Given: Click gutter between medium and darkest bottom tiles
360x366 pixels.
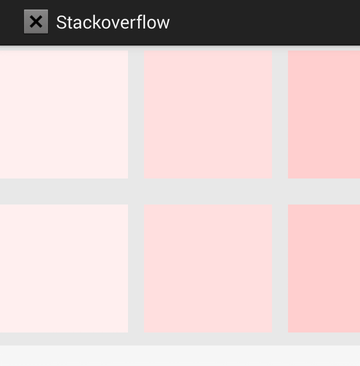Looking at the screenshot, I should tap(280, 268).
